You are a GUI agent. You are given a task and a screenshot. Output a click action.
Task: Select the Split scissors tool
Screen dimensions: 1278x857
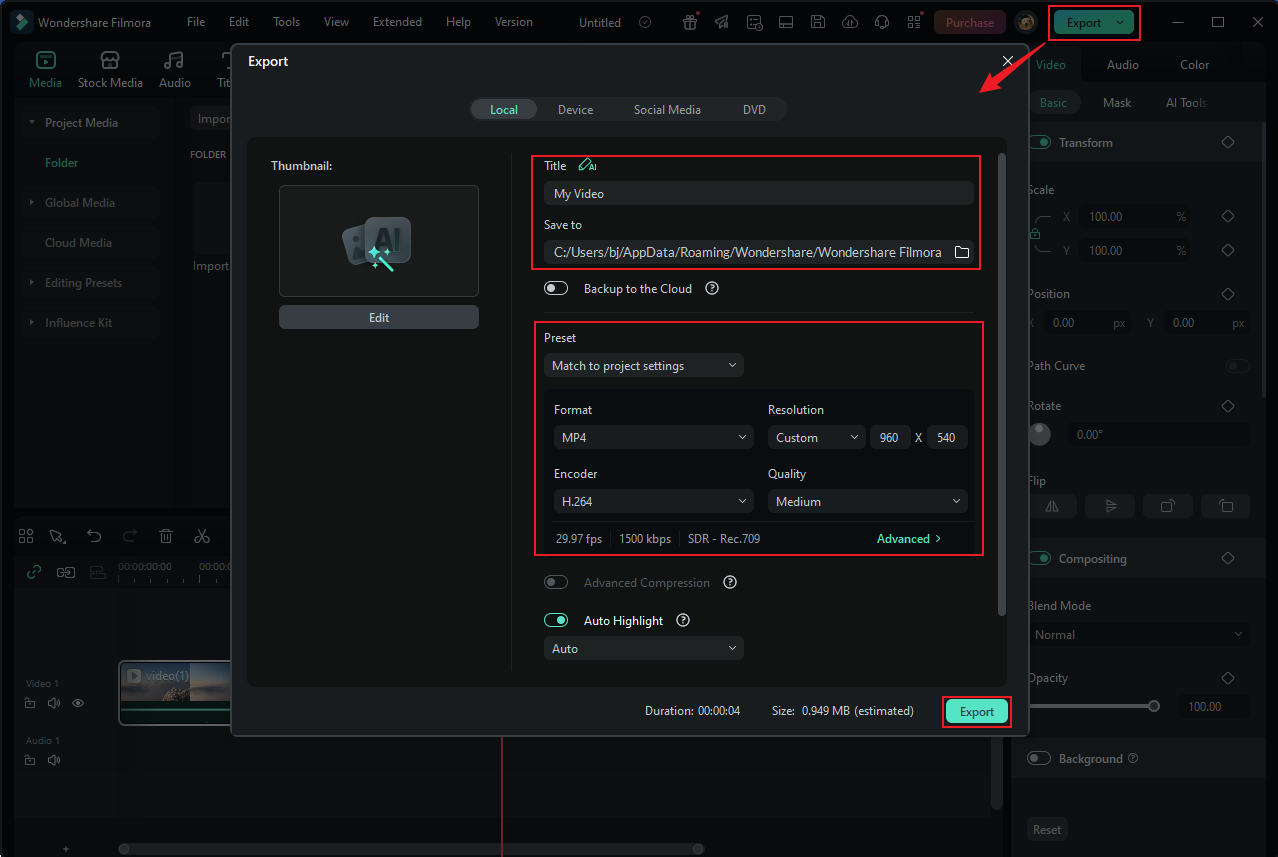(x=202, y=536)
